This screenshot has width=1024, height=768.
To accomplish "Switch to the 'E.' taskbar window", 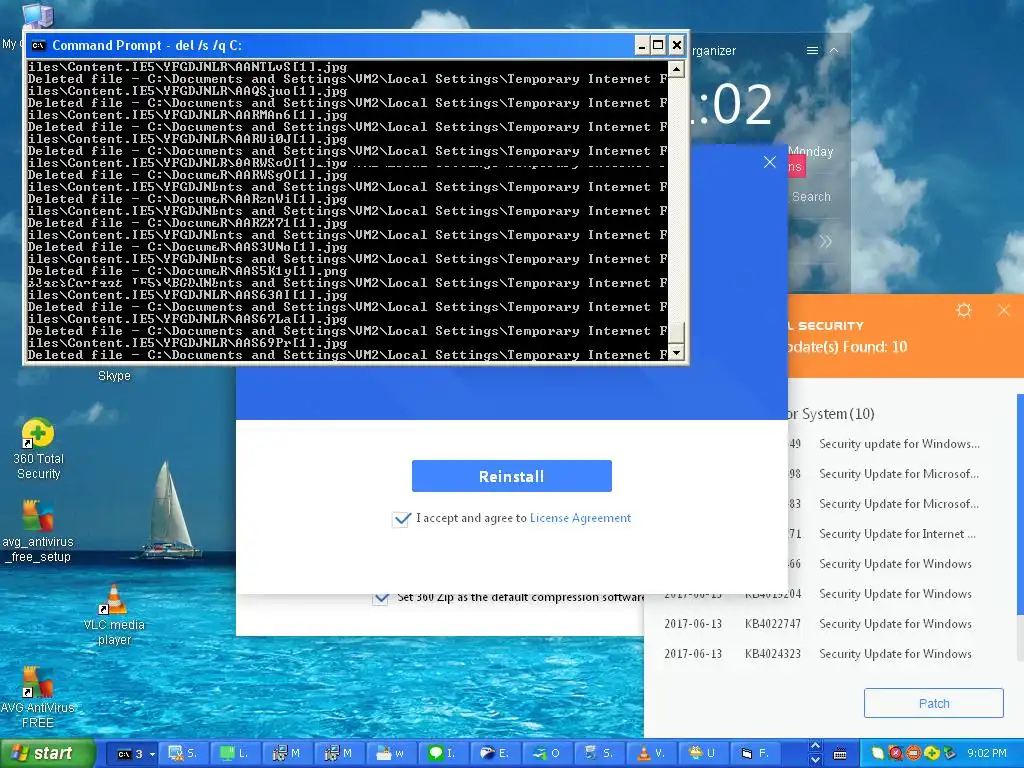I will coord(494,754).
